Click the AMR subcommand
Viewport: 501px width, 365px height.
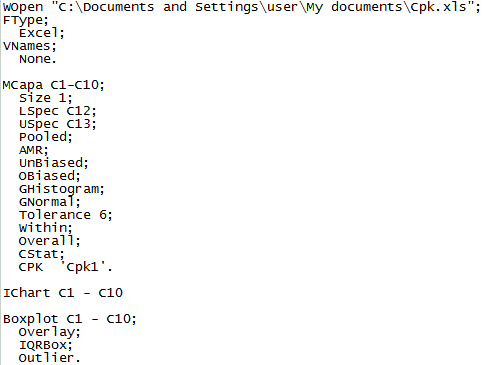pos(34,150)
